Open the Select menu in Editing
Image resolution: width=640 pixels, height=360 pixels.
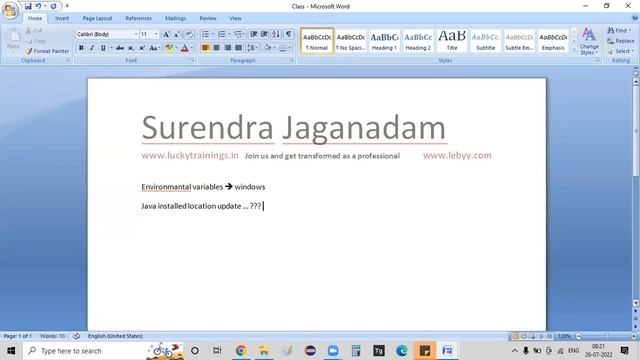point(621,51)
